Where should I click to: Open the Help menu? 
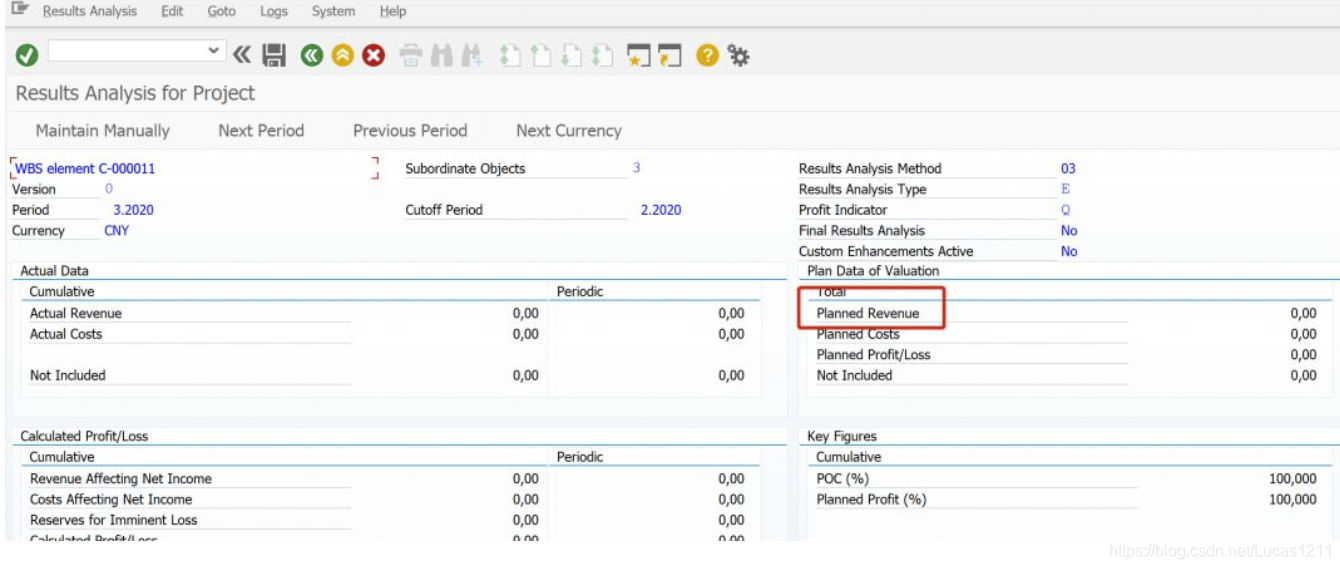393,11
